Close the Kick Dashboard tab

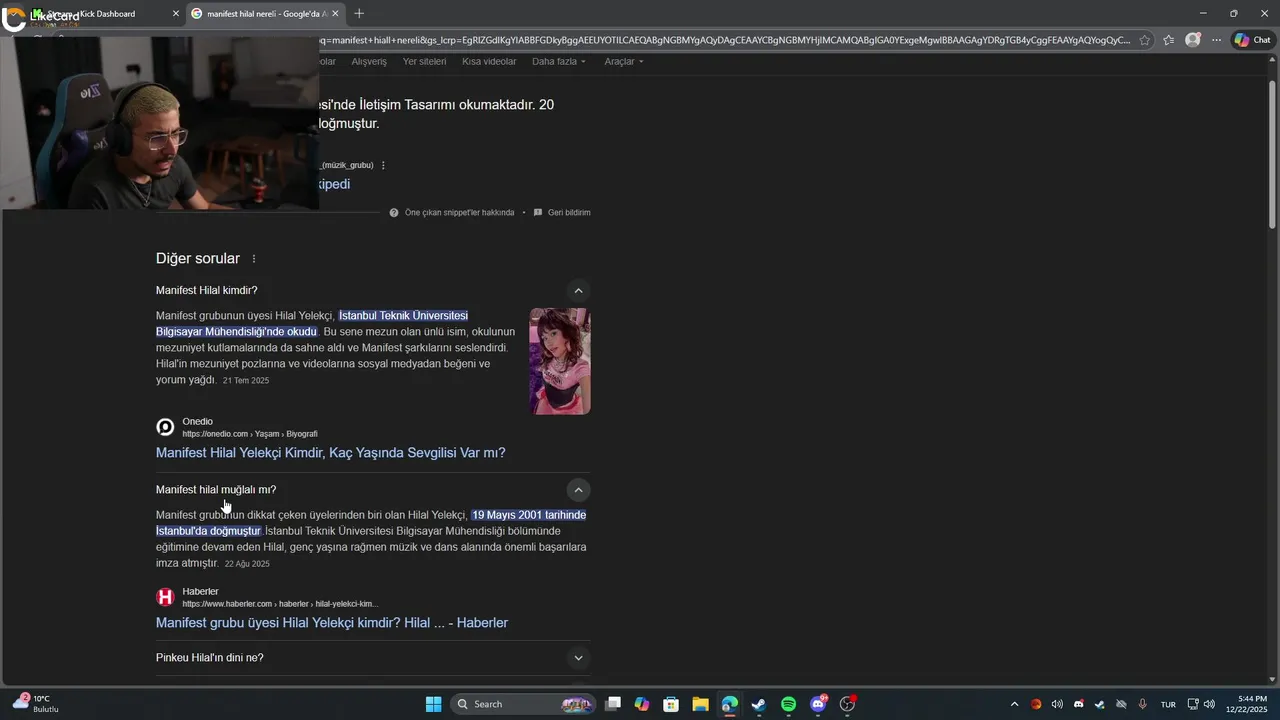click(x=176, y=14)
